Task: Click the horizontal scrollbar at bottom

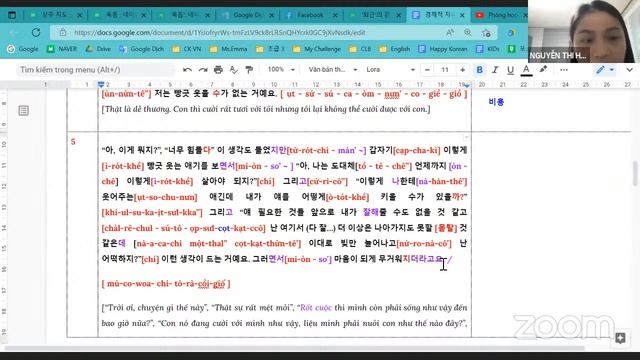Action: pyautogui.click(x=294, y=348)
